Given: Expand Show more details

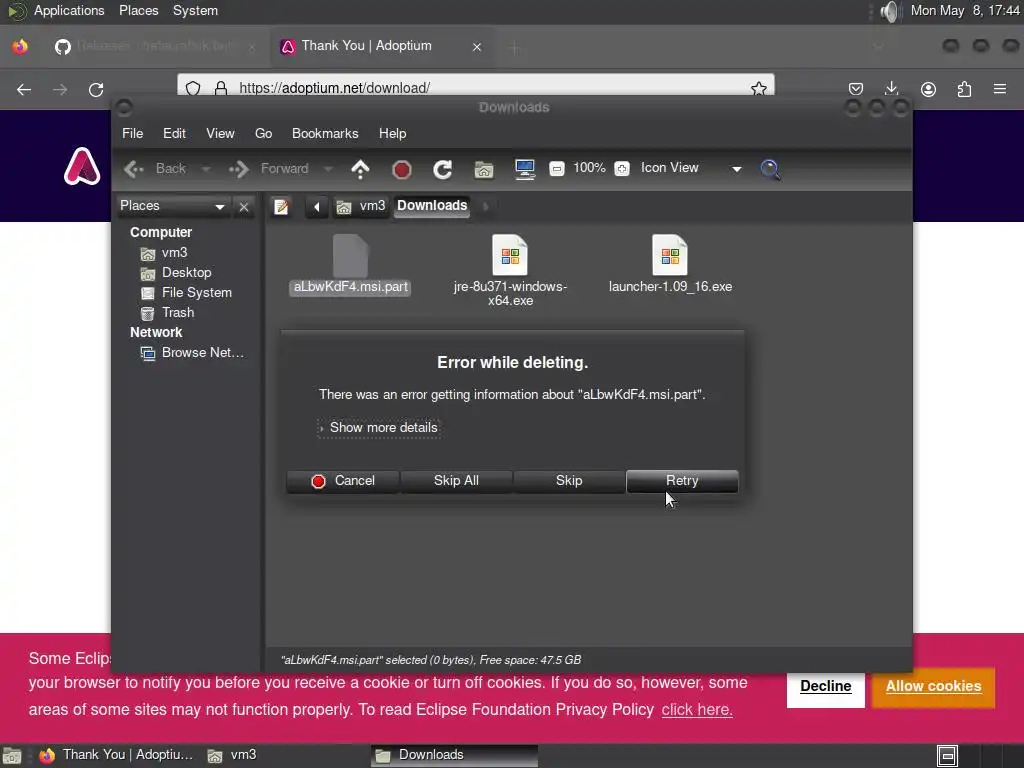Looking at the screenshot, I should pos(379,428).
